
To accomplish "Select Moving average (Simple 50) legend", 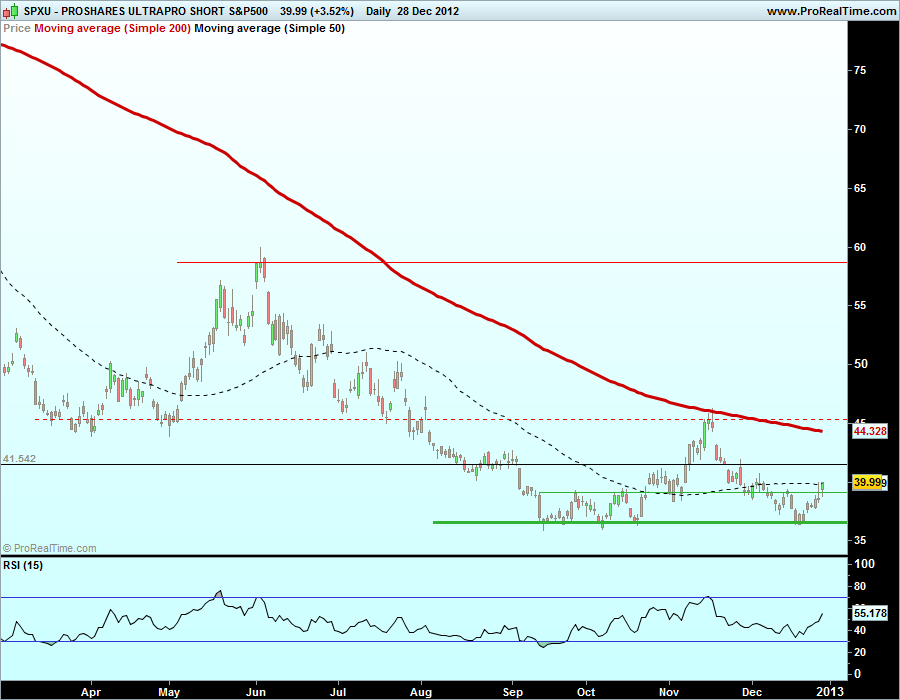I will [270, 28].
